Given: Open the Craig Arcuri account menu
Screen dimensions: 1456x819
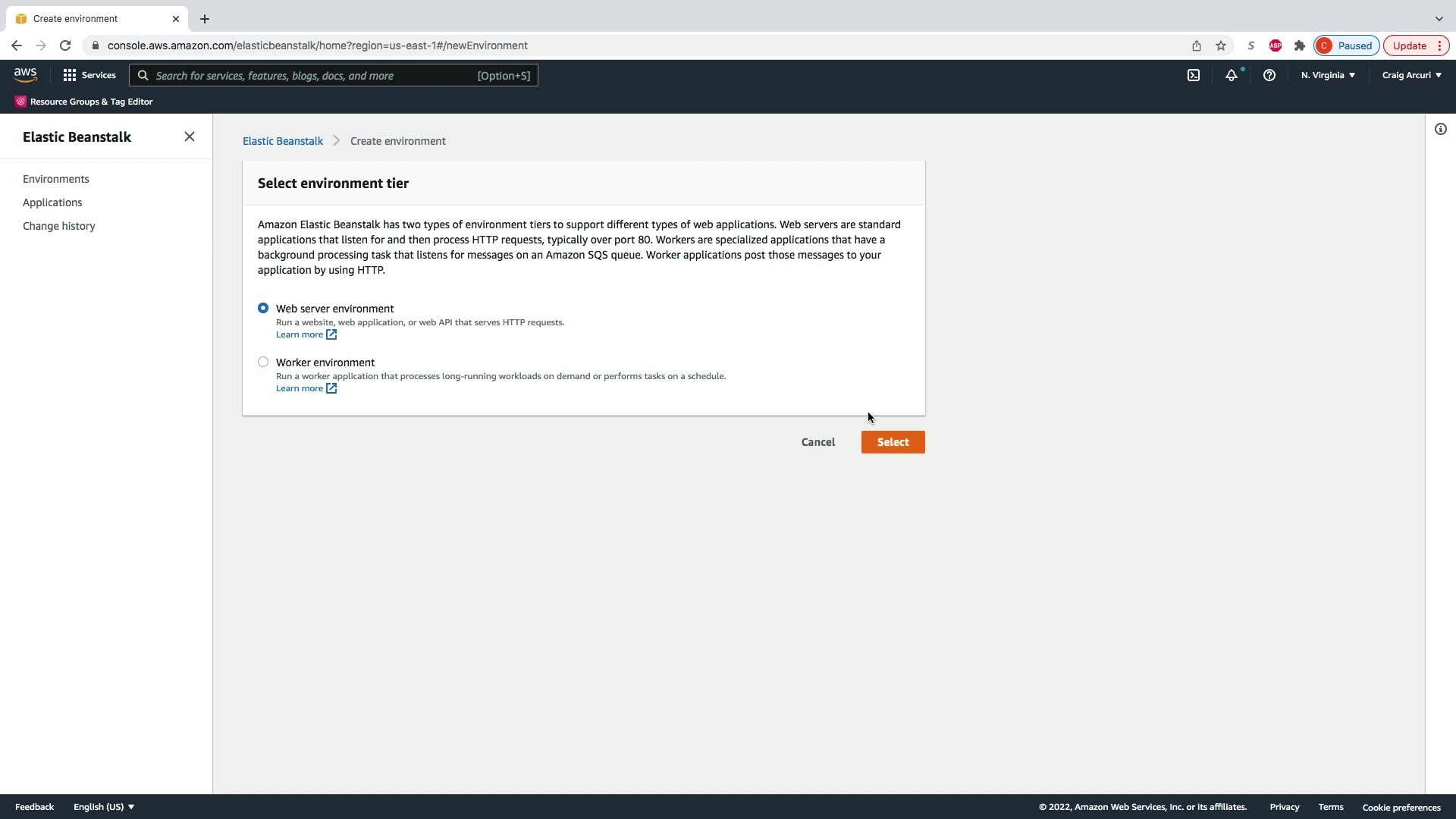Looking at the screenshot, I should tap(1411, 75).
